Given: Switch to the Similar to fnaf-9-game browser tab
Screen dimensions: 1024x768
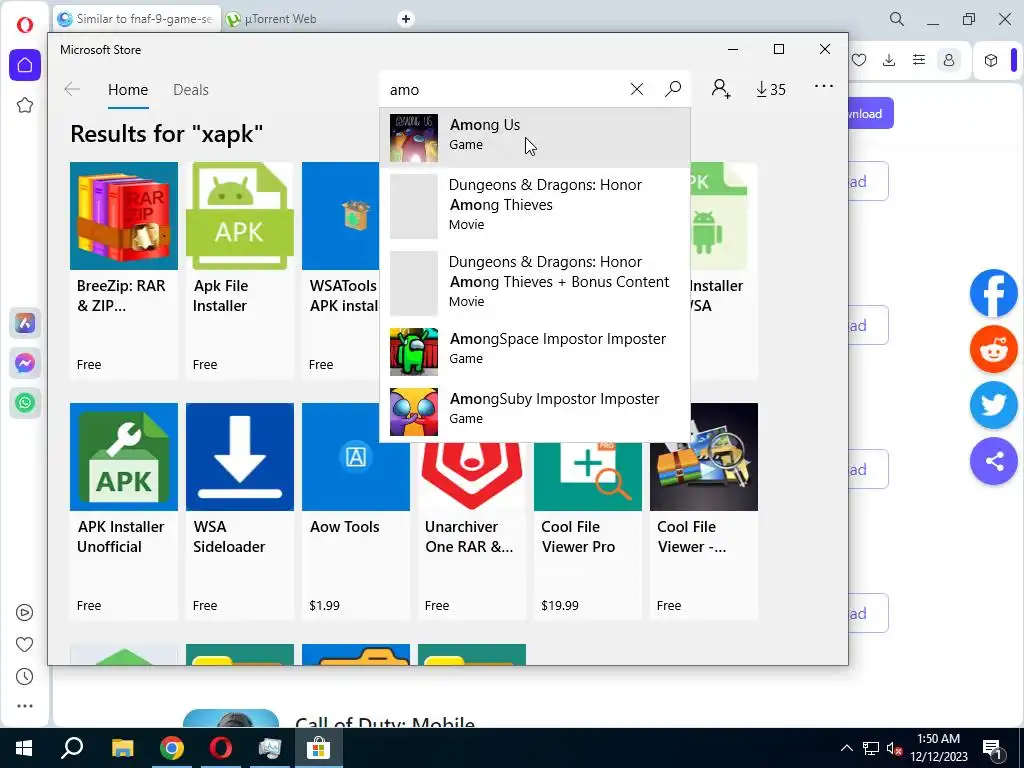Looking at the screenshot, I should 136,19.
